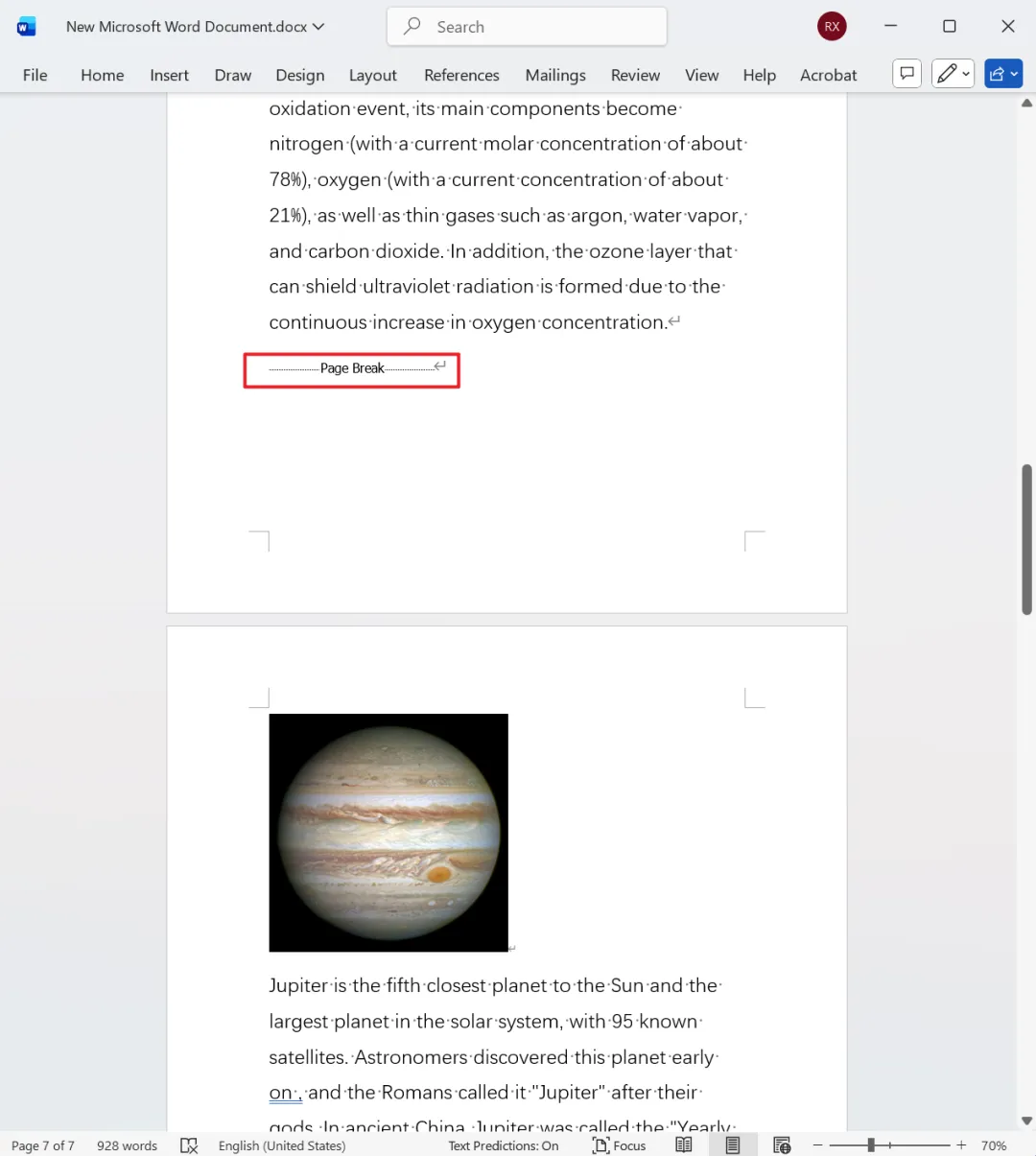Open the File menu

(35, 75)
